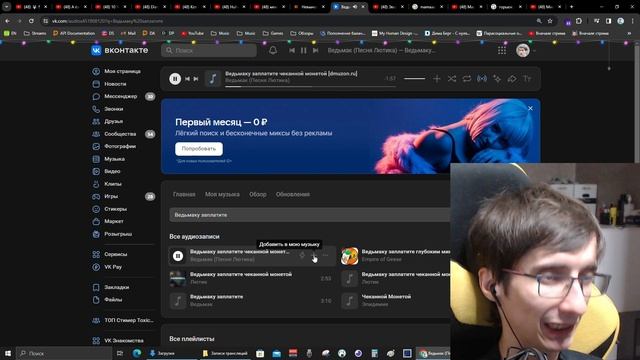The height and width of the screenshot is (360, 640).
Task: Open Маркет in sidebar
Action: (x=114, y=221)
